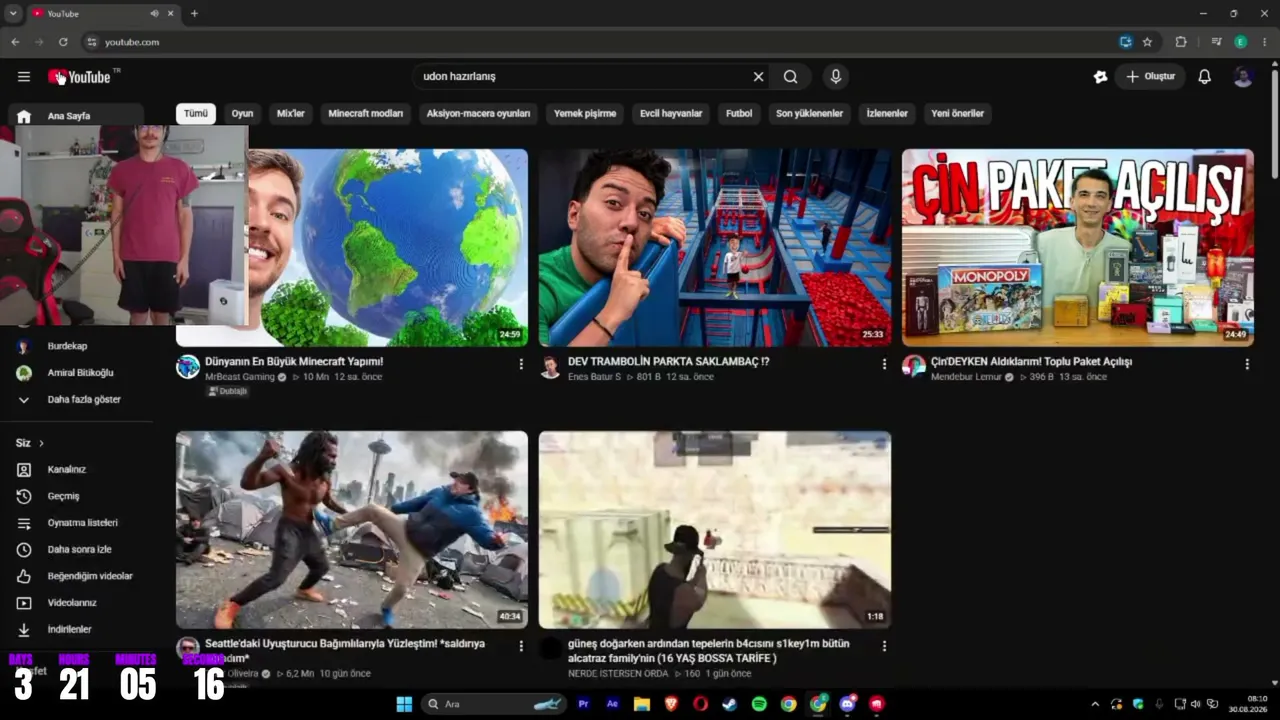Viewport: 1280px width, 720px height.
Task: Select the Minecraft modları chip
Action: point(366,114)
